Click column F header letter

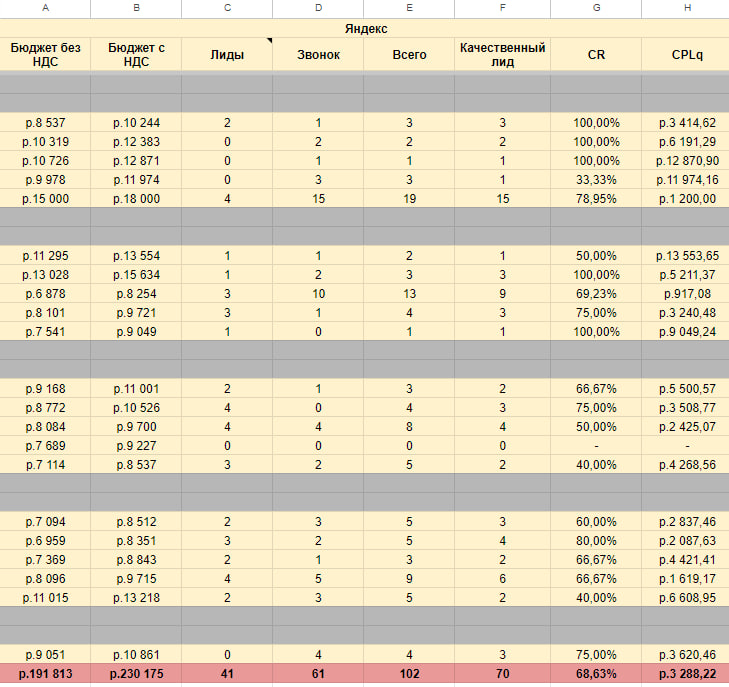[503, 9]
